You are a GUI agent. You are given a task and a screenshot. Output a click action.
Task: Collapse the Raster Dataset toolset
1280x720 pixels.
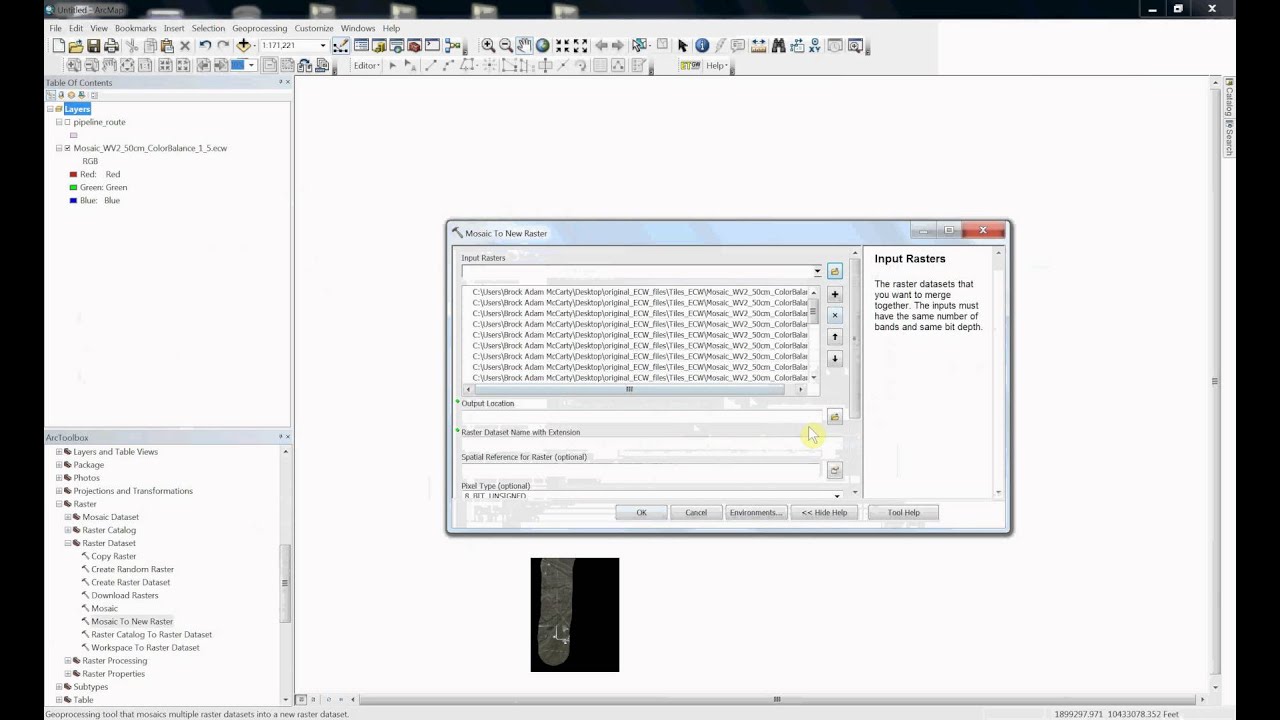coord(68,543)
